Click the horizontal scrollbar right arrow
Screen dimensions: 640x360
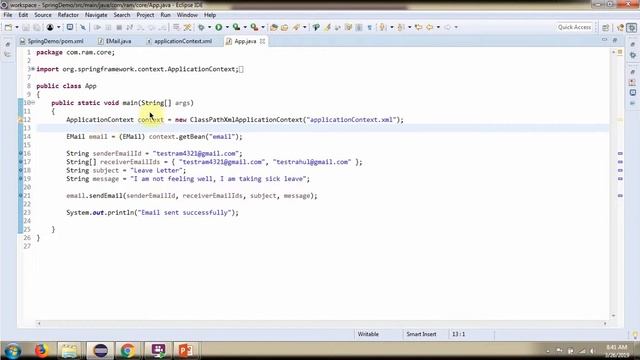coord(605,323)
